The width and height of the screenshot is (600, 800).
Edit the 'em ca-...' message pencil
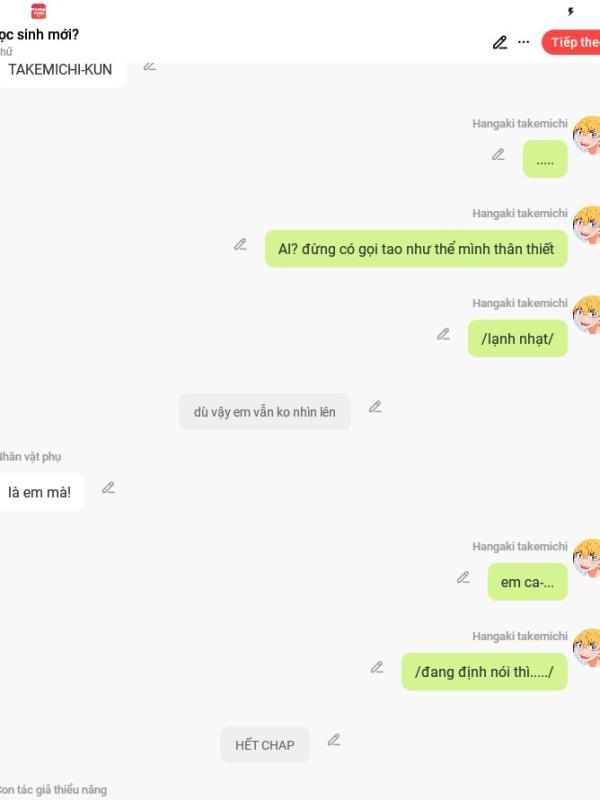(x=463, y=578)
